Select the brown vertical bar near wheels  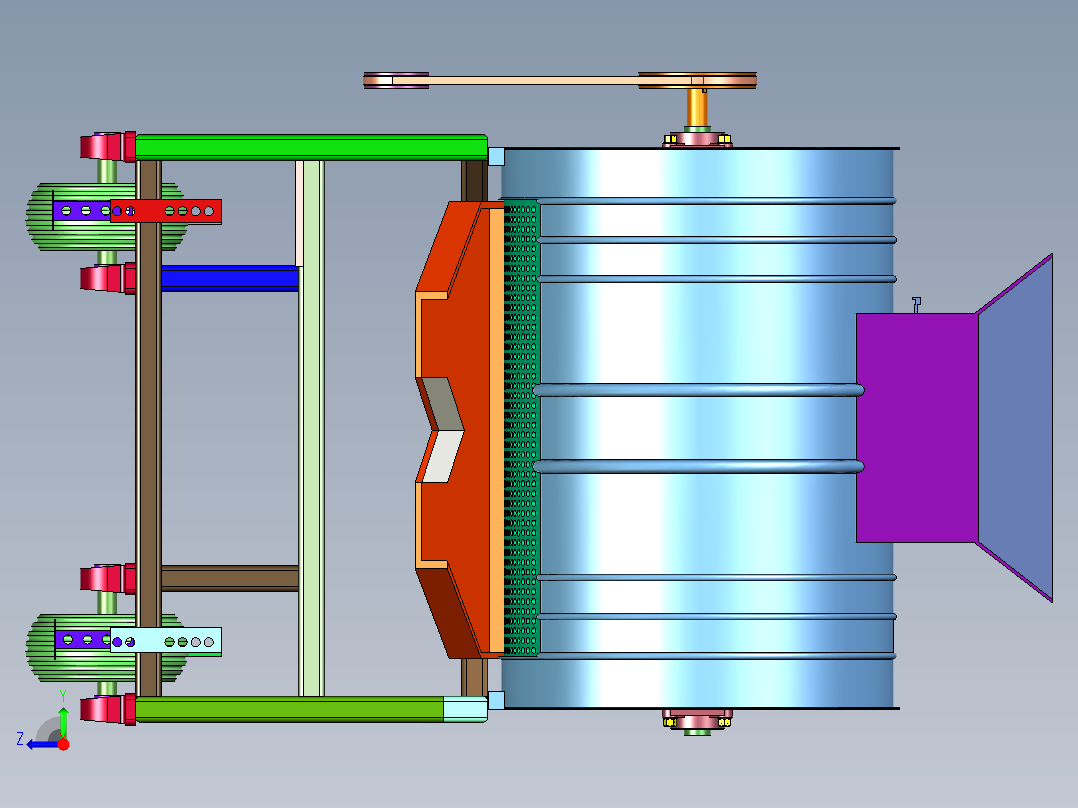click(148, 428)
